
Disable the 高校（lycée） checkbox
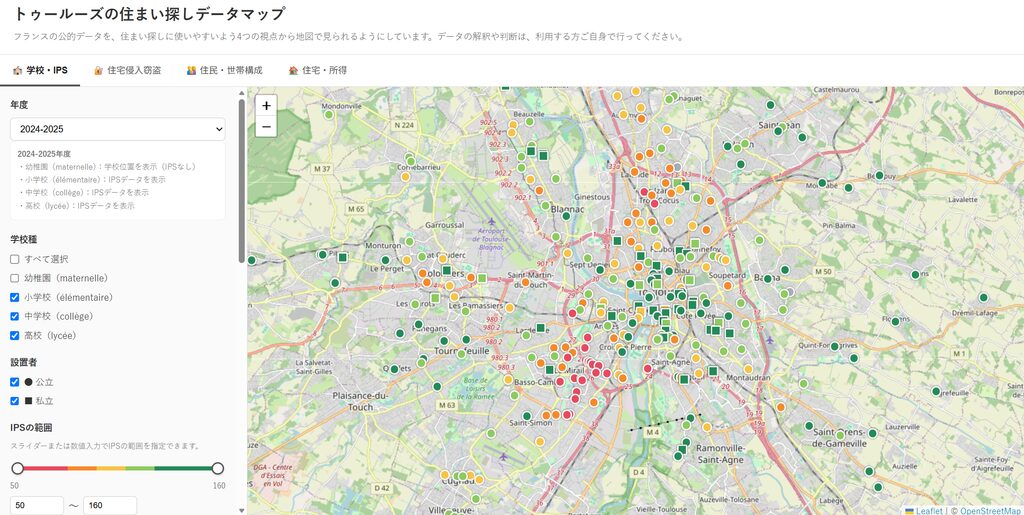coord(15,336)
